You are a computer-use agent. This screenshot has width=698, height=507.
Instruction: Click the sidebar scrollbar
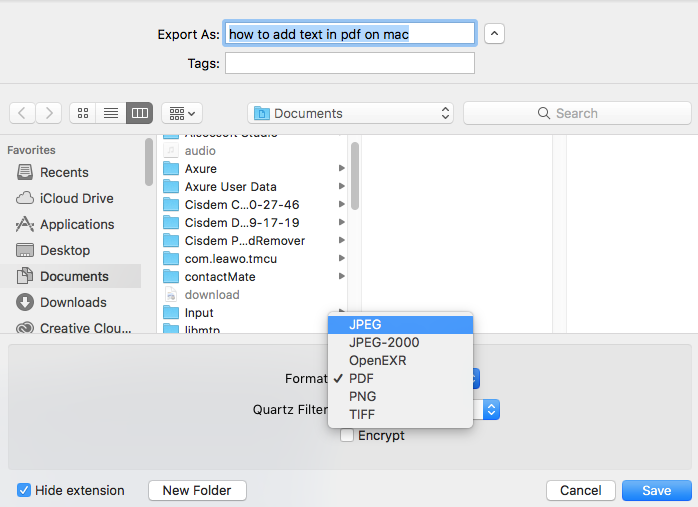click(x=149, y=162)
